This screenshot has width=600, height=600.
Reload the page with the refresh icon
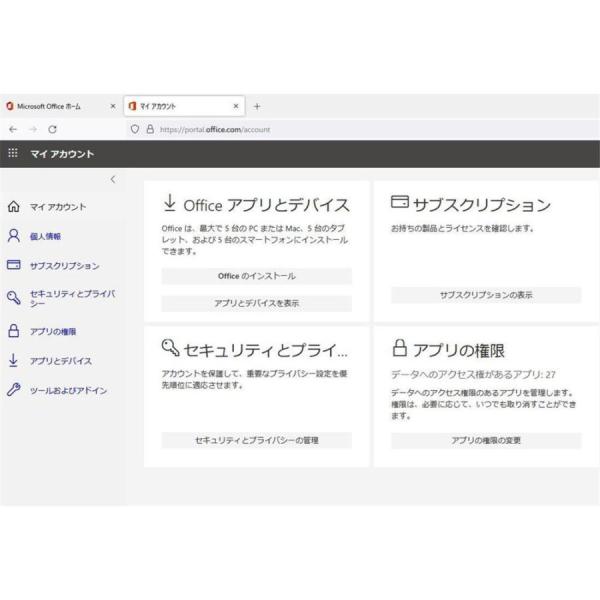[52, 129]
